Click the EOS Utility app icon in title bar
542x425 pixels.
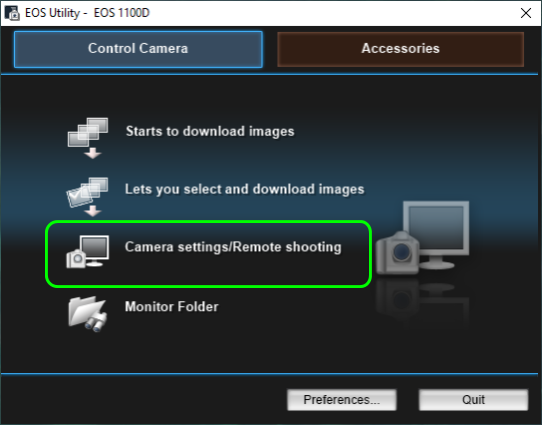point(12,13)
